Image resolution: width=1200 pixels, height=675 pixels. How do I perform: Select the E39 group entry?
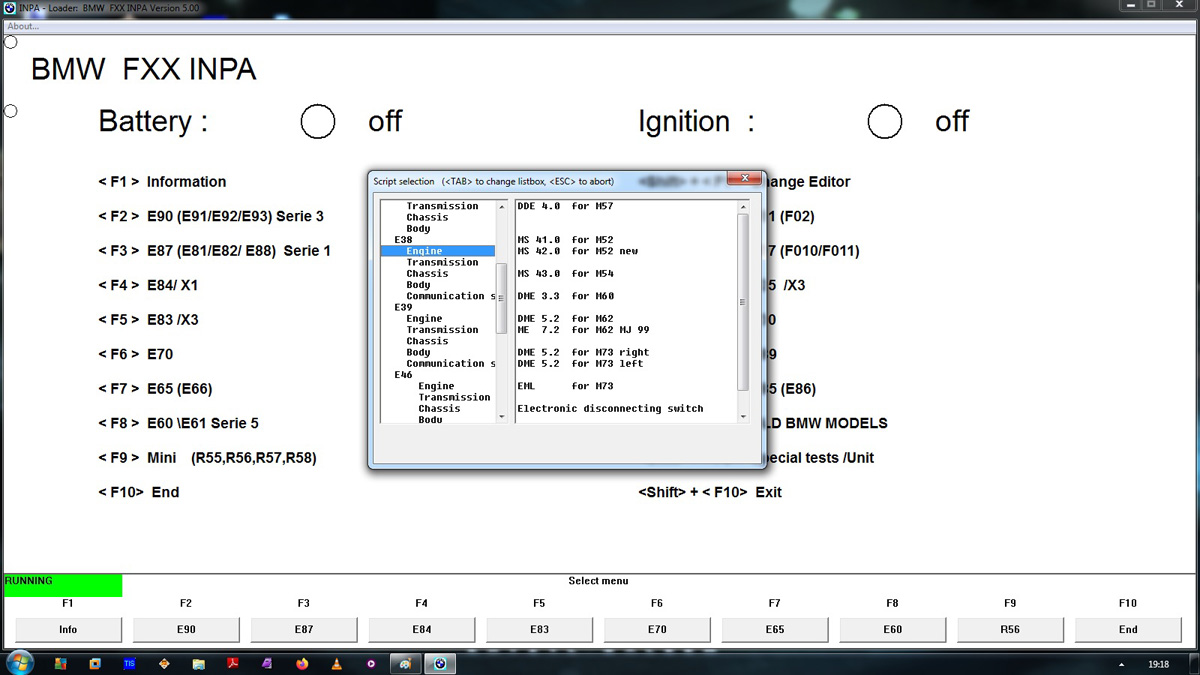coord(403,307)
